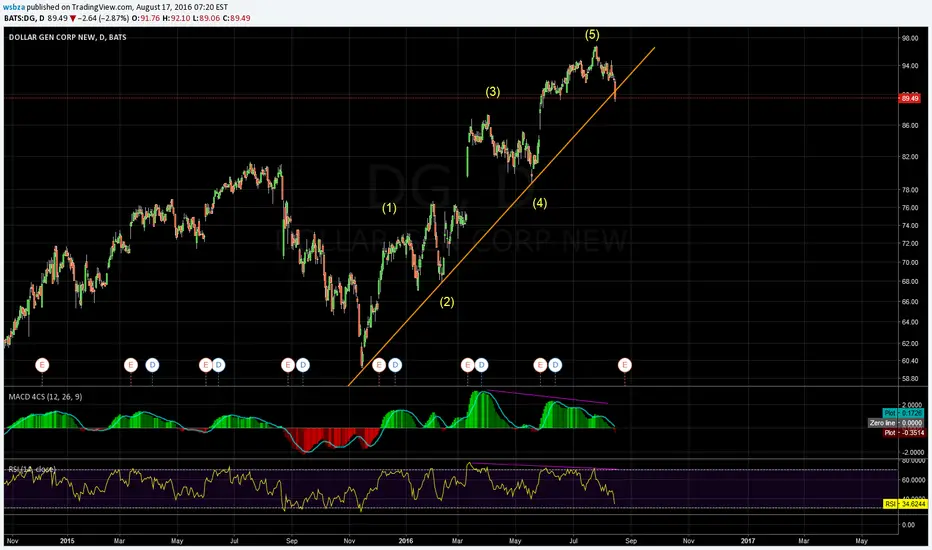Click the red Plot -0.3514 tag
Viewport: 932px width, 550px height.
click(x=904, y=433)
